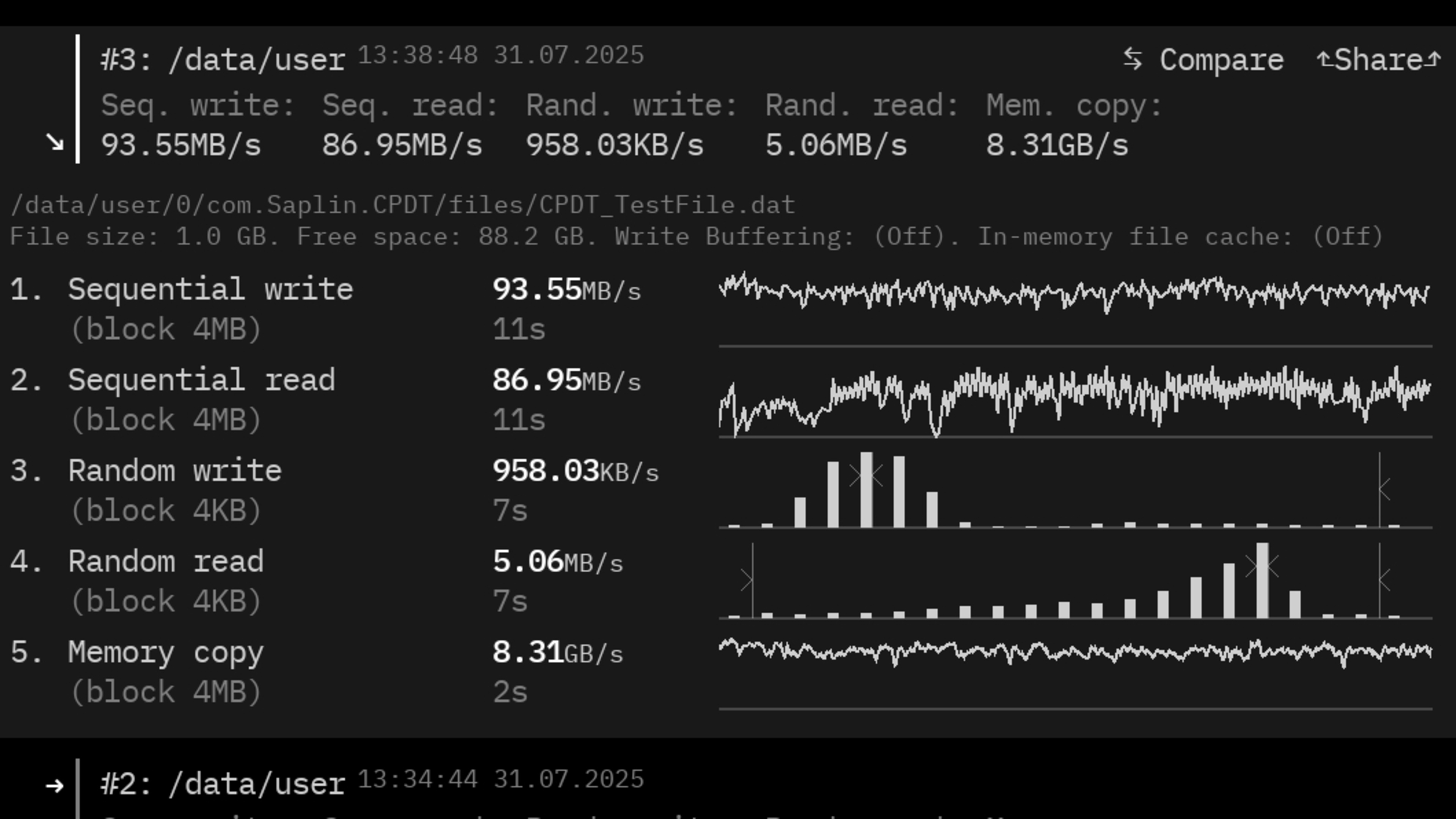Expand result #2 with right arrow
1456x819 pixels.
[55, 786]
